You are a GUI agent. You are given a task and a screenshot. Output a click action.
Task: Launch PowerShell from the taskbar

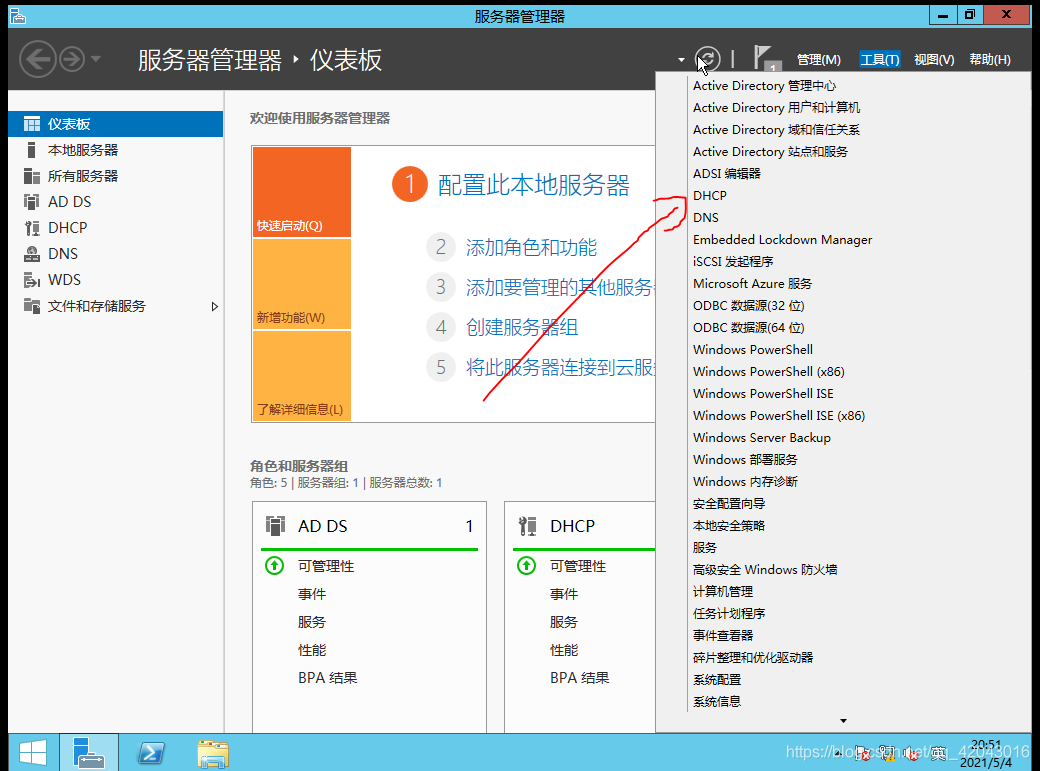151,752
